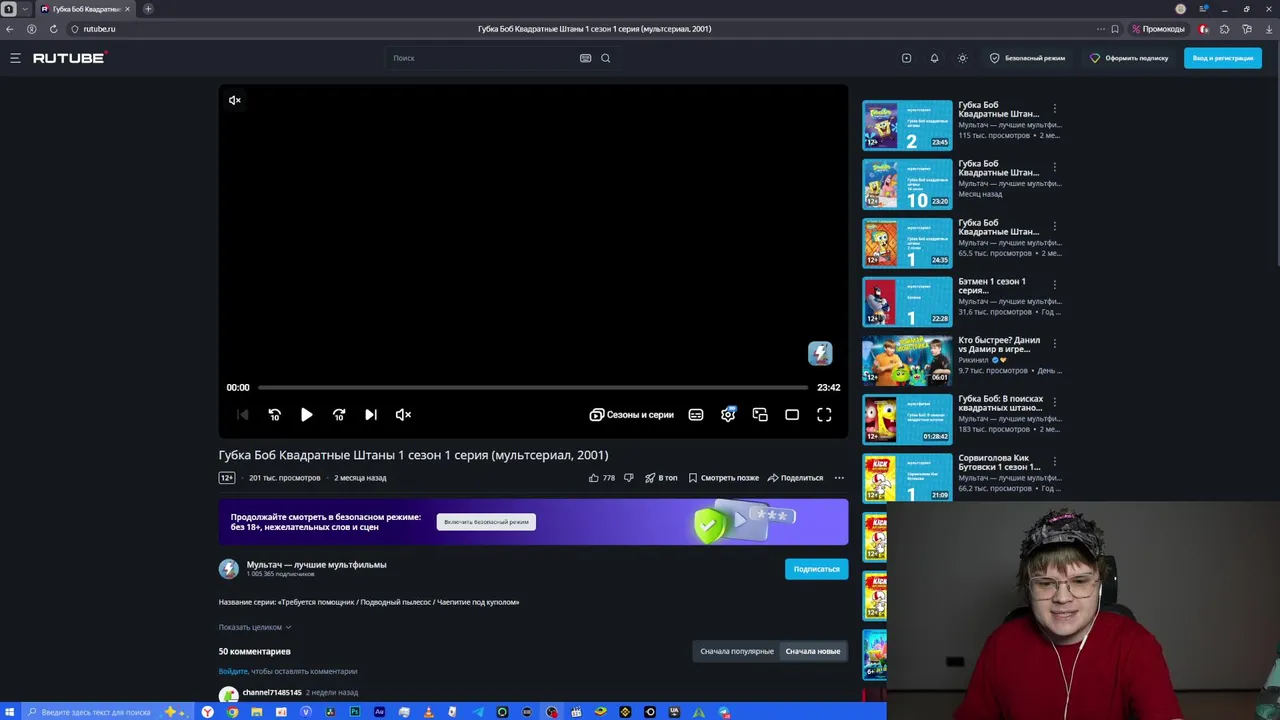Open the Rutube hamburger side menu
Screen dimensions: 1280x720
coord(15,58)
